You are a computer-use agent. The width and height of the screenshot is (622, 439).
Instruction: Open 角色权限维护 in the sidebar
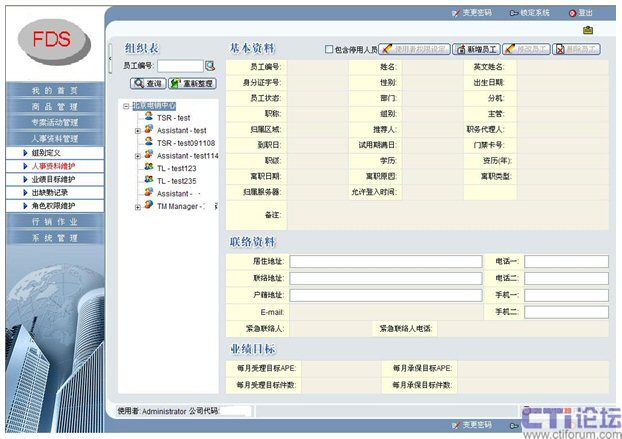[53, 205]
